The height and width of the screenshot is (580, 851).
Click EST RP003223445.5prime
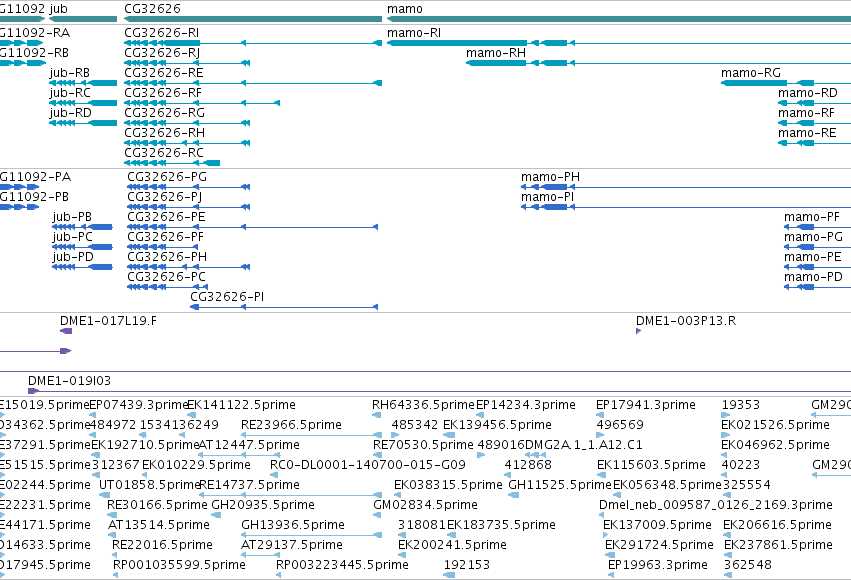[342, 565]
